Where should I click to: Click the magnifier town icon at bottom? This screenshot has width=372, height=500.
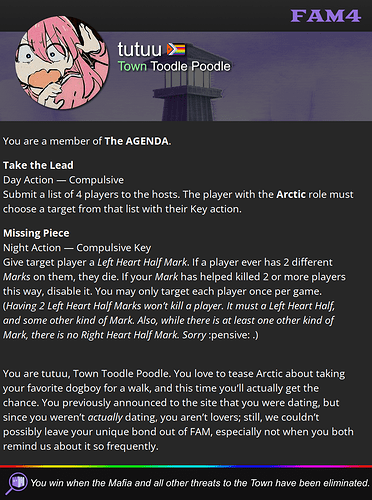16,483
